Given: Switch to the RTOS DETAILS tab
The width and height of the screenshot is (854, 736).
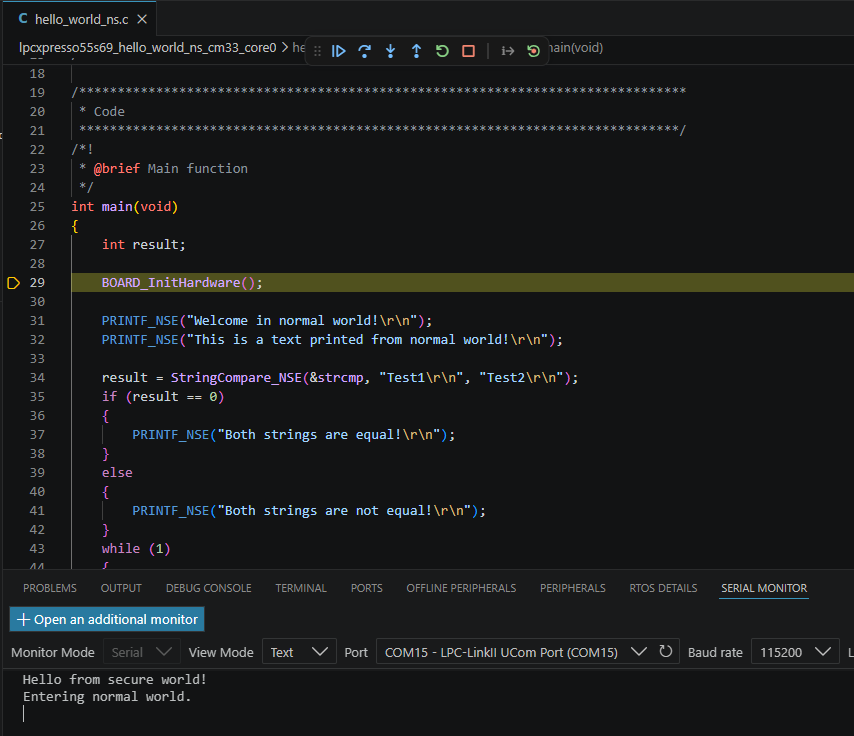Looking at the screenshot, I should point(663,588).
